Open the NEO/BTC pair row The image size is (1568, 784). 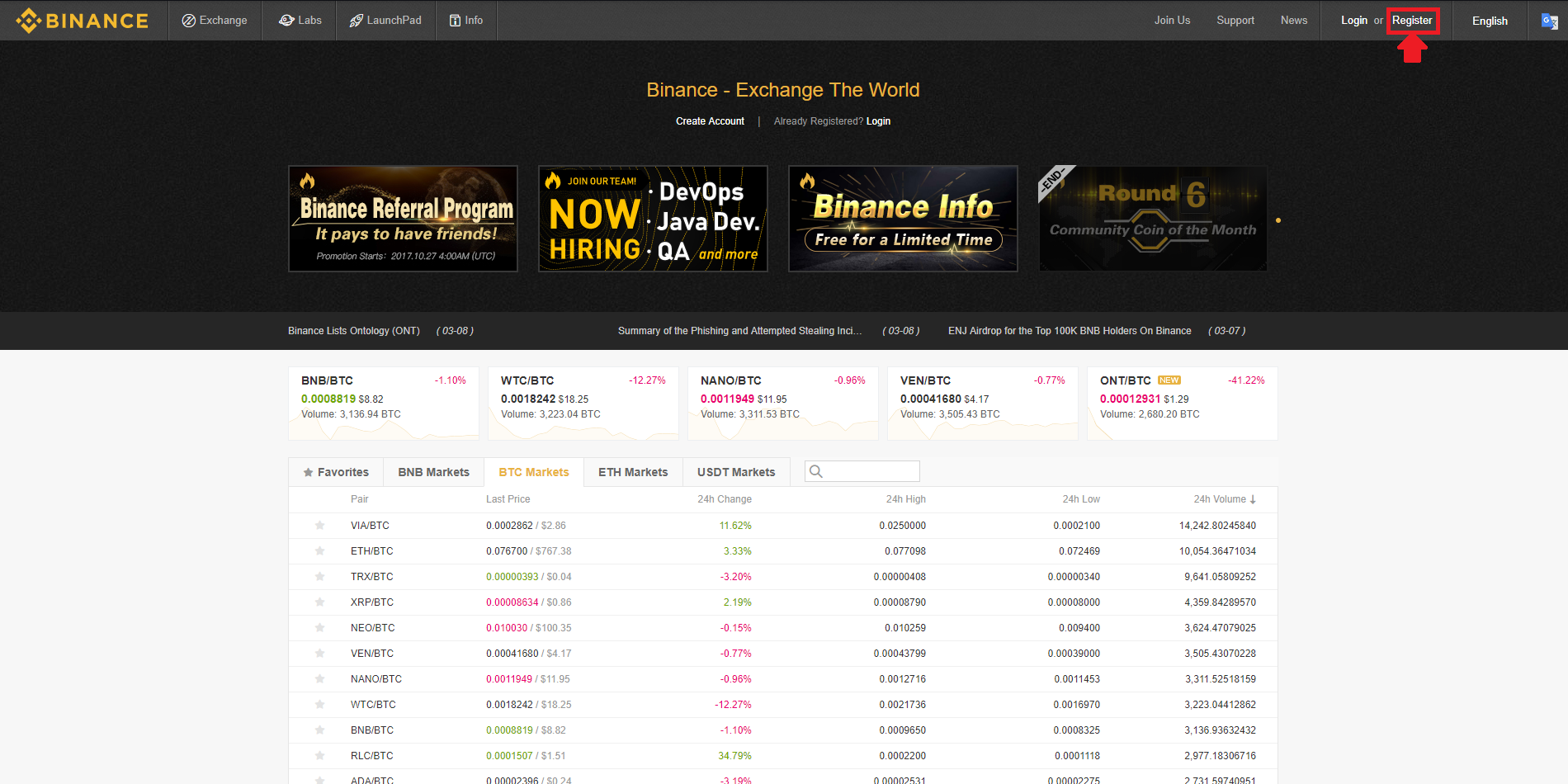[x=783, y=628]
